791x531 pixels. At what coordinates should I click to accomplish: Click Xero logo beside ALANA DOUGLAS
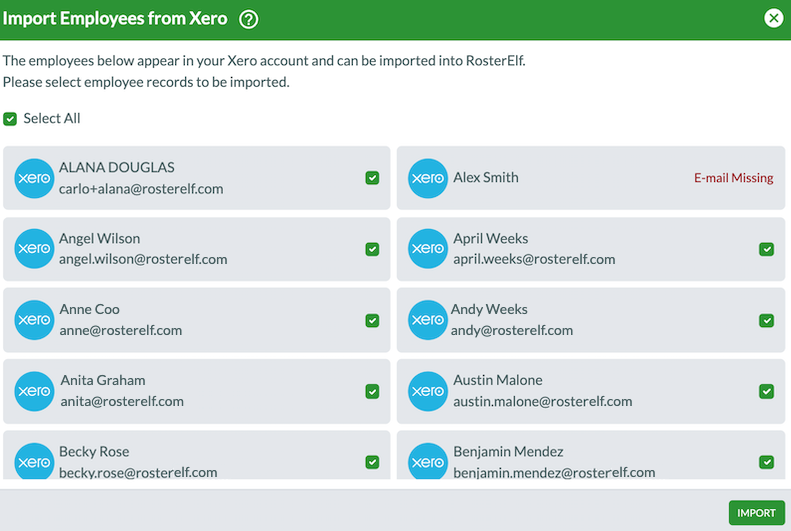(x=34, y=178)
